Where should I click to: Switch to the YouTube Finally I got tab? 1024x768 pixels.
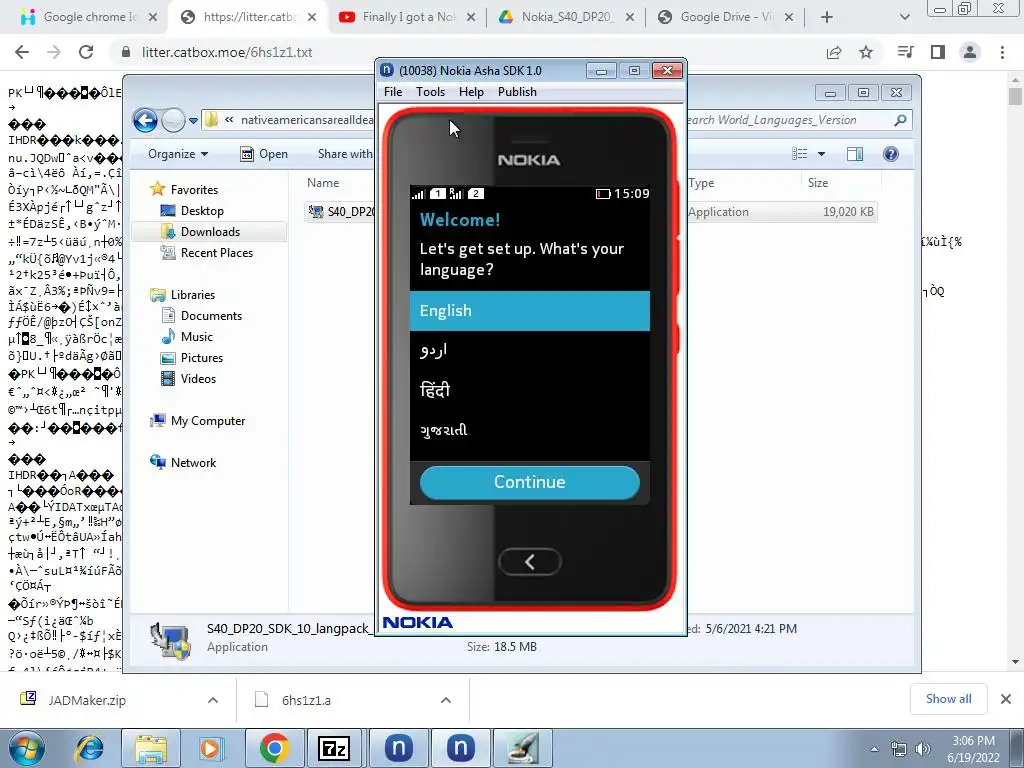[x=408, y=17]
